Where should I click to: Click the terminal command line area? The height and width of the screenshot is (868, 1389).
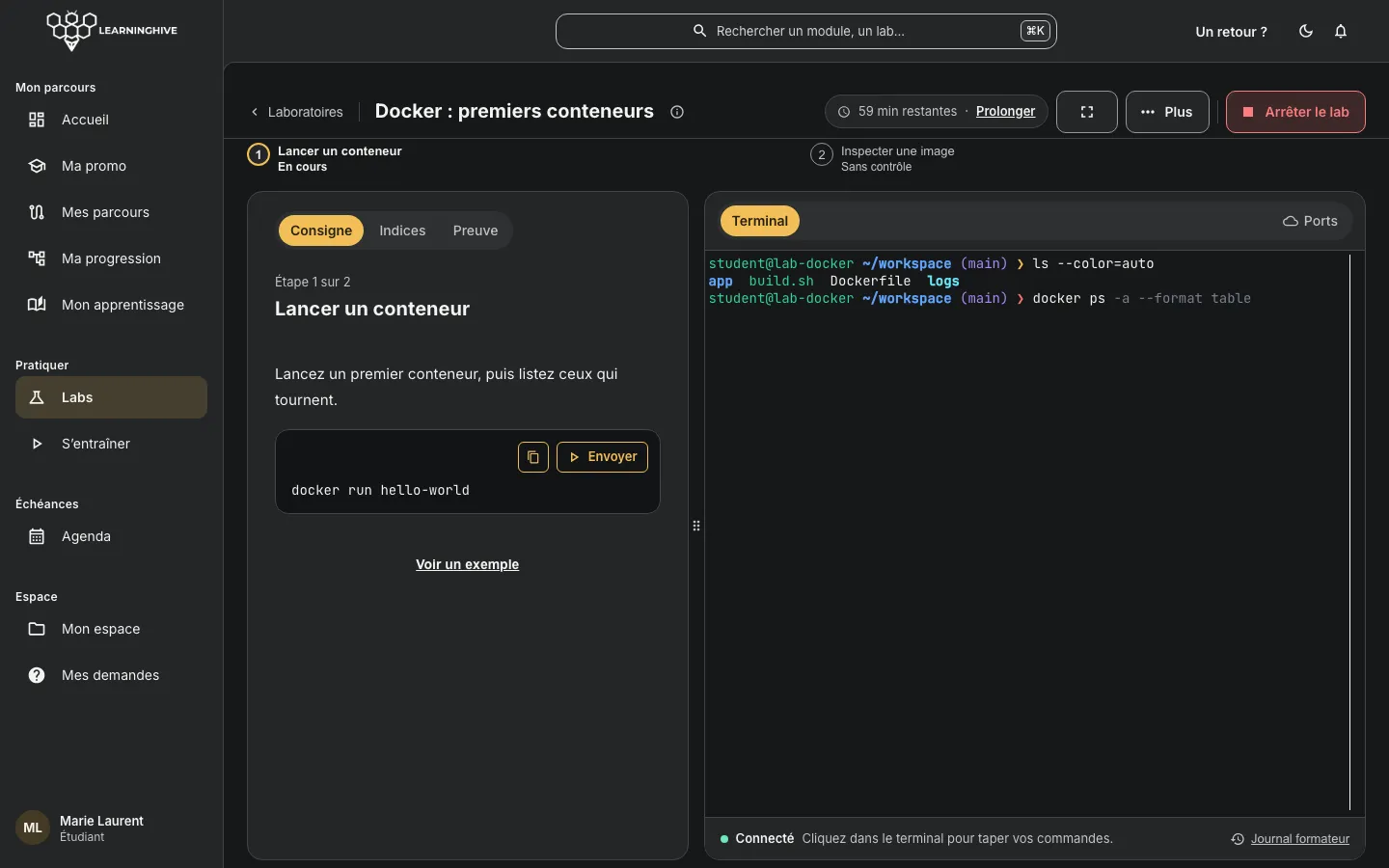pyautogui.click(x=980, y=299)
